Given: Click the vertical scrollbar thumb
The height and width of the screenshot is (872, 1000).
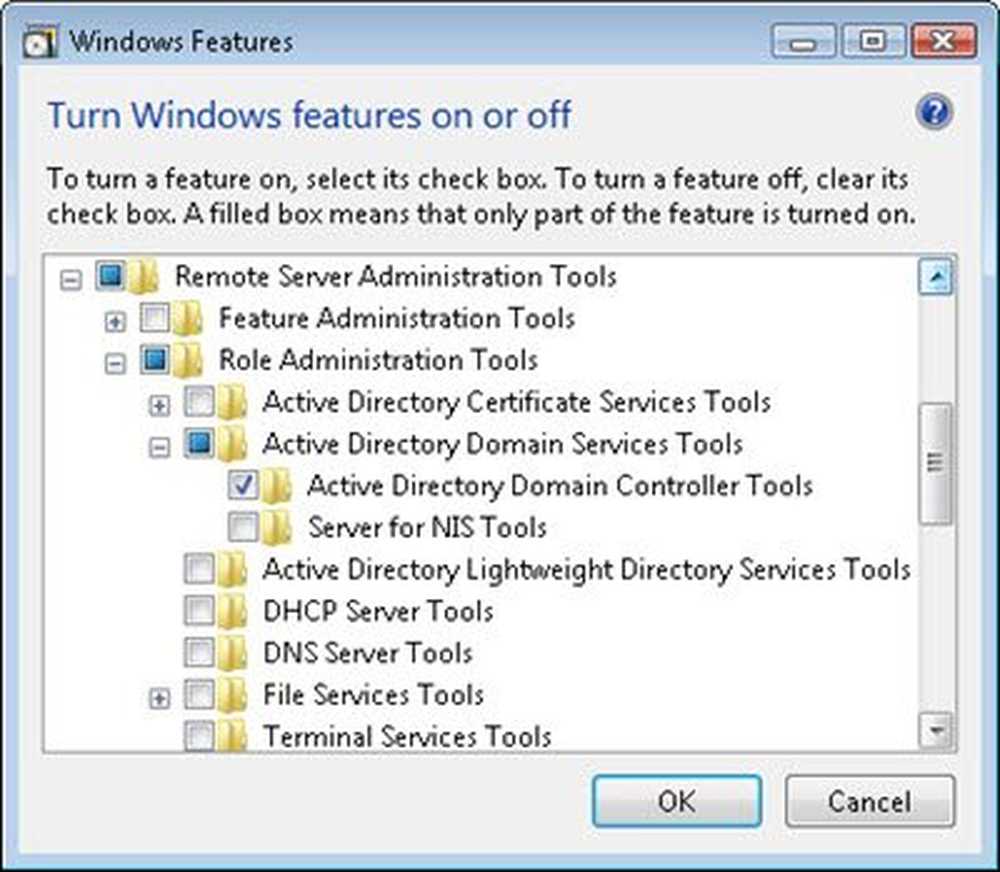Looking at the screenshot, I should [x=936, y=463].
